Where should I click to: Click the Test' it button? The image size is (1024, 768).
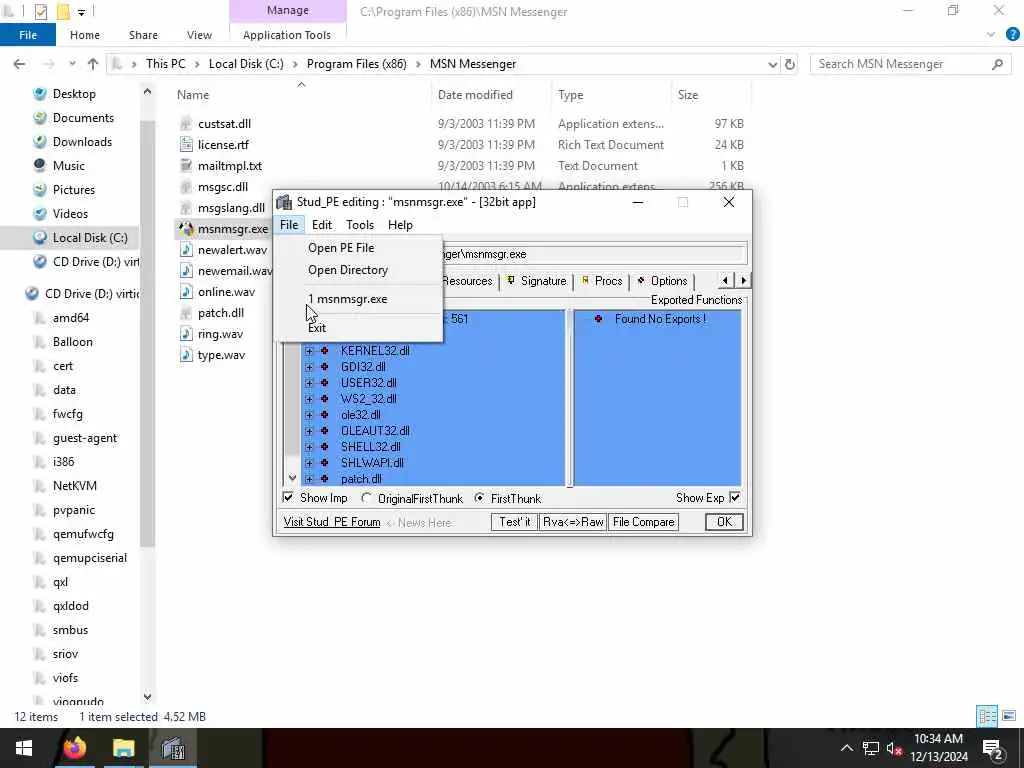pyautogui.click(x=515, y=522)
